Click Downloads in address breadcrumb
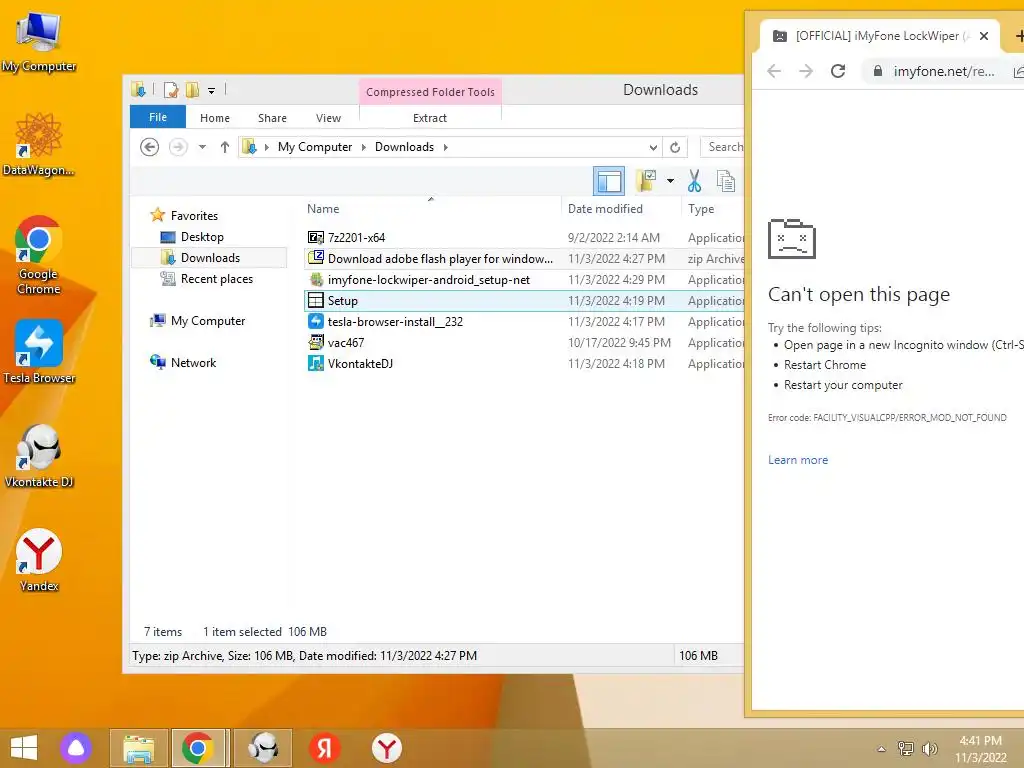The image size is (1024, 768). [x=404, y=147]
